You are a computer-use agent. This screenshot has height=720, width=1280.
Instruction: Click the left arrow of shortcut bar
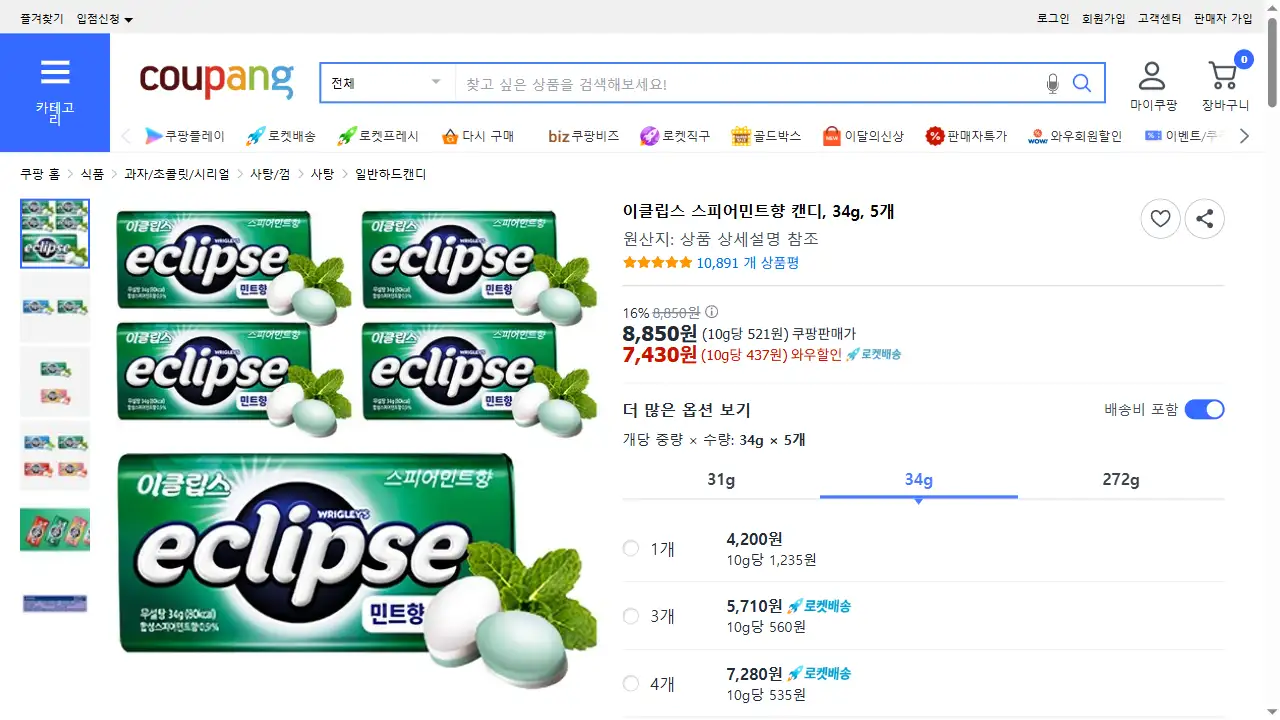coord(126,136)
